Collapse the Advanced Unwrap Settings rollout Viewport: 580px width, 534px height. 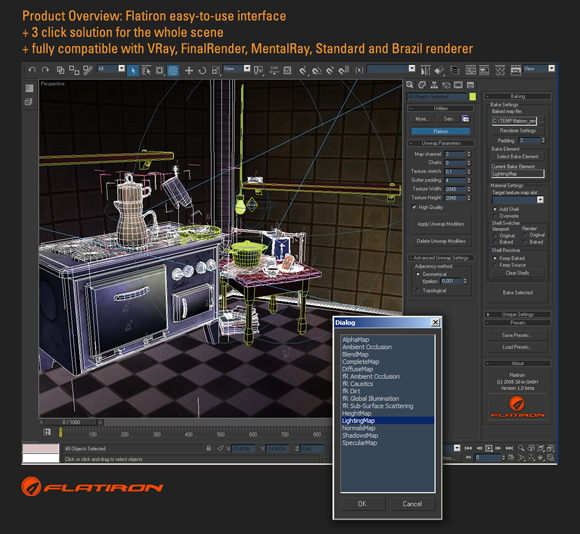pos(441,258)
